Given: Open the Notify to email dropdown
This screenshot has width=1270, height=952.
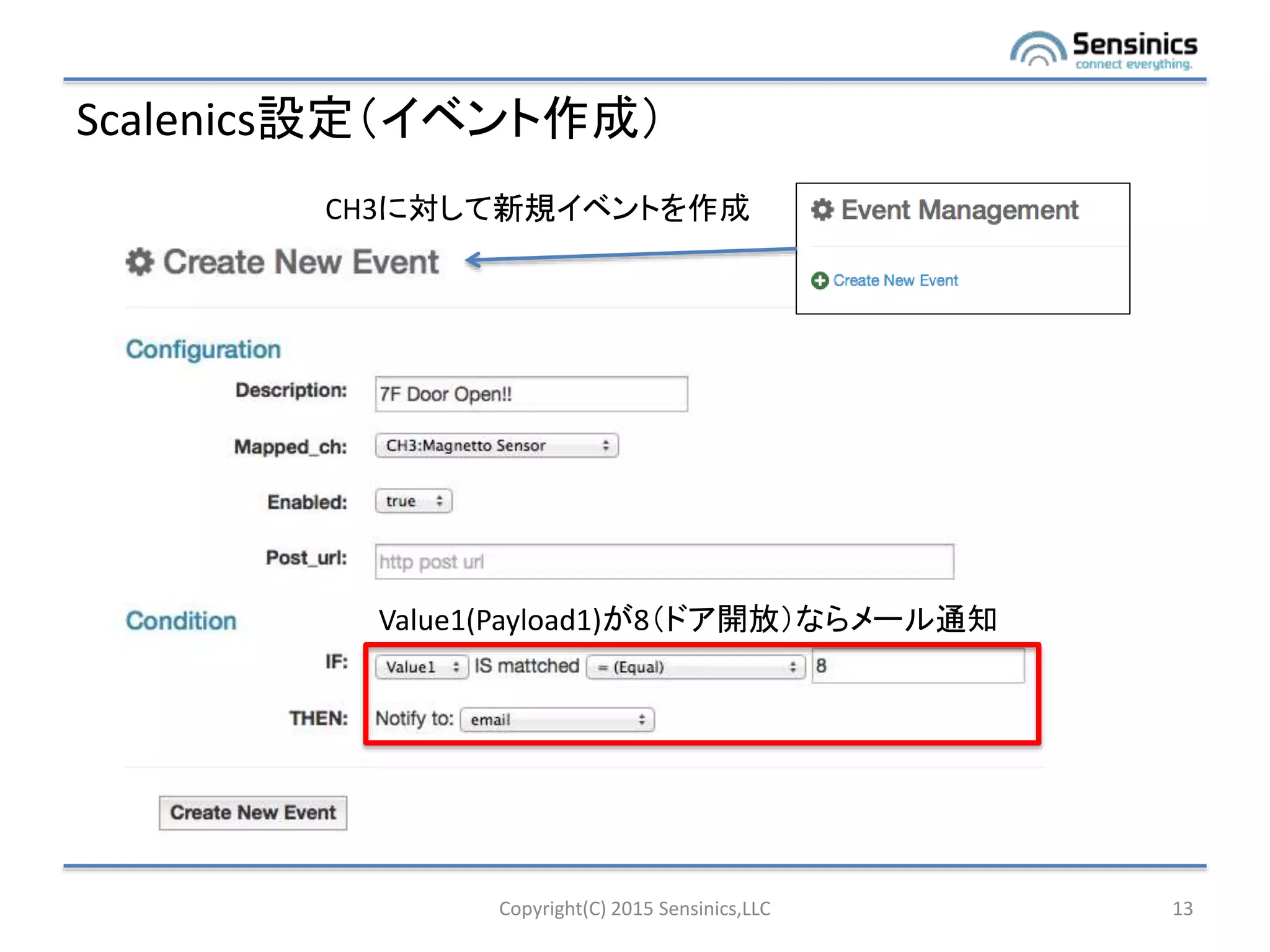Looking at the screenshot, I should [x=557, y=720].
